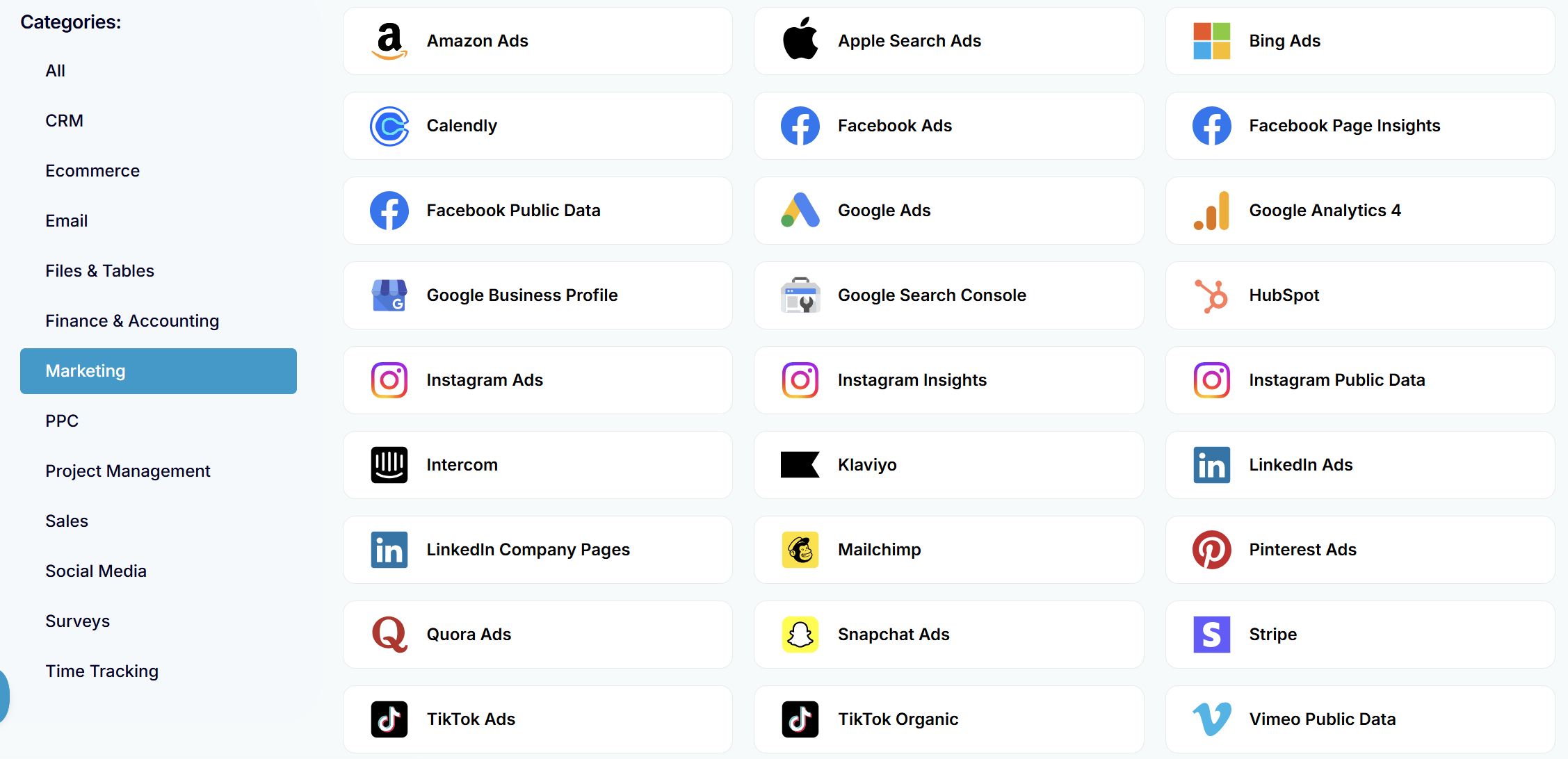Viewport: 1568px width, 759px height.
Task: Select the Snapchat Ads ghost icon
Action: 800,635
